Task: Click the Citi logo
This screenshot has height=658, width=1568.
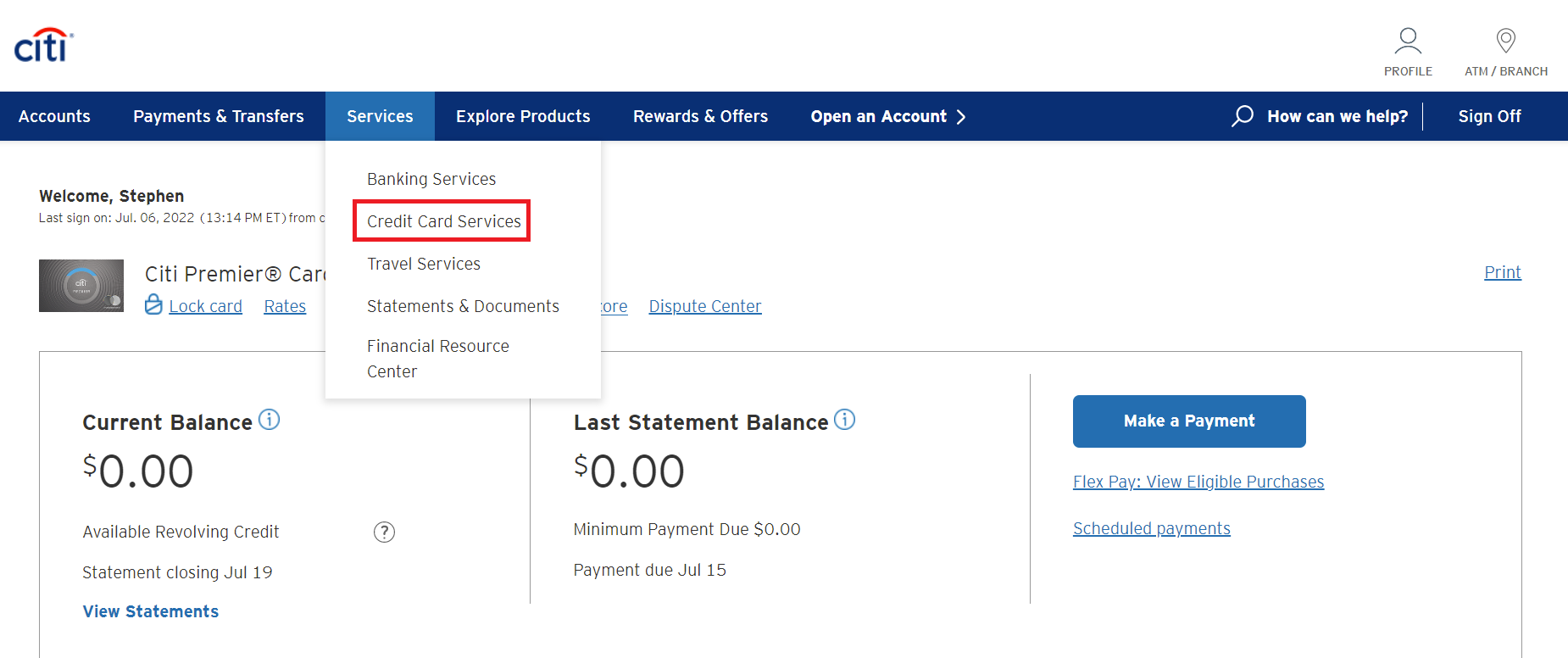Action: pos(44,46)
